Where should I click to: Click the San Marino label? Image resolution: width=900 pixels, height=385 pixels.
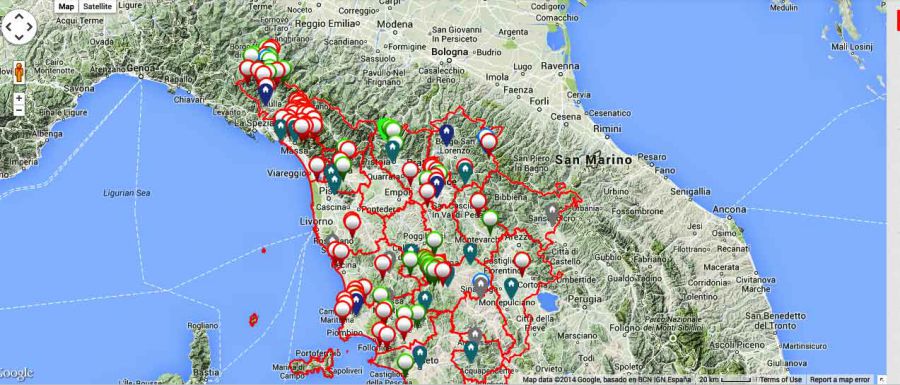[x=594, y=161]
